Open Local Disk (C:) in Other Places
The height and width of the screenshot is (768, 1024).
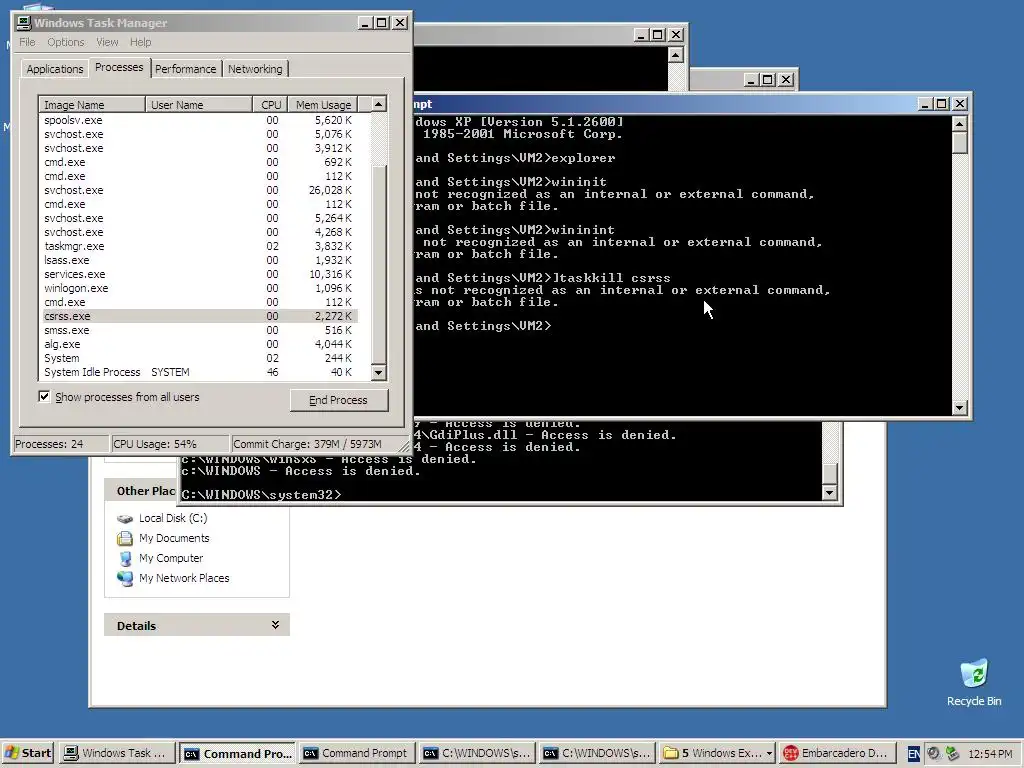click(173, 518)
